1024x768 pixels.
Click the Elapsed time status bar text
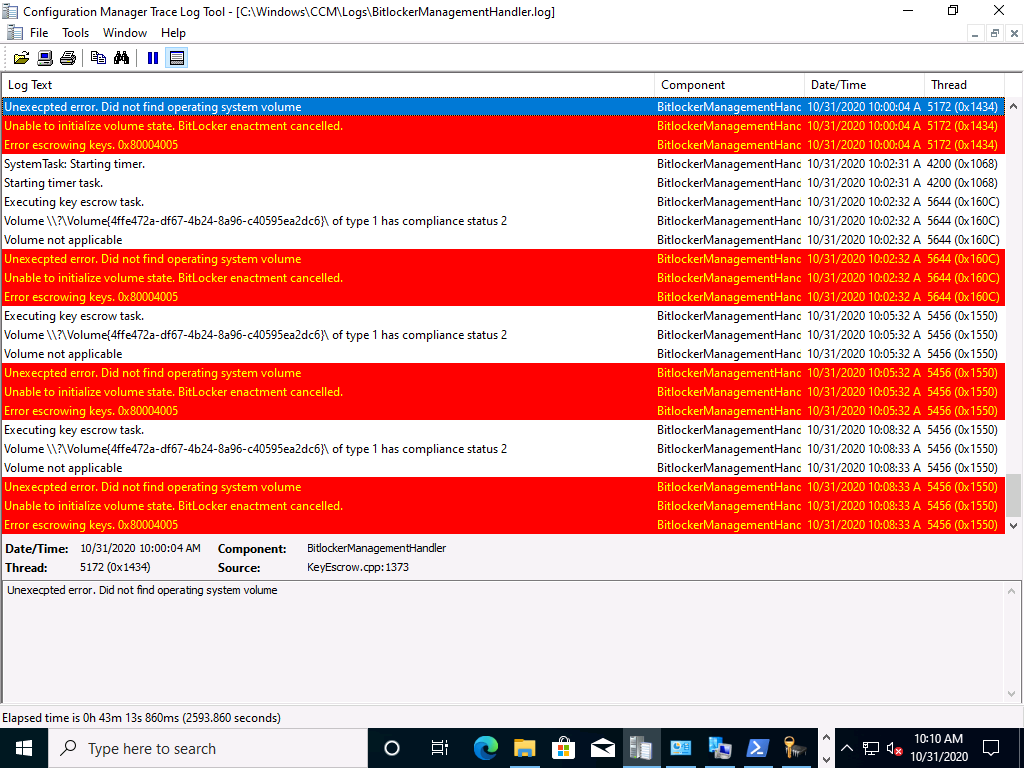click(142, 718)
